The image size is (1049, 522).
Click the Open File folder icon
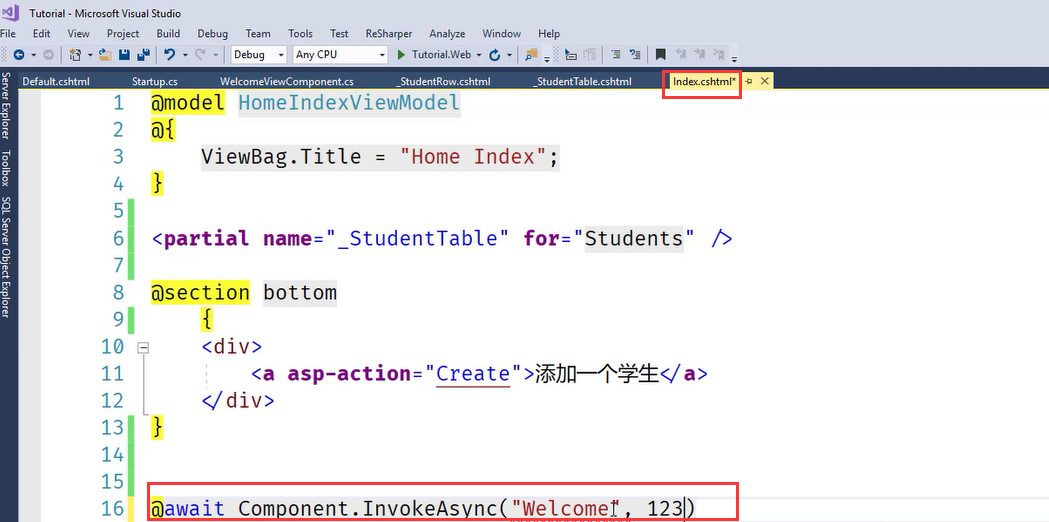(x=106, y=55)
